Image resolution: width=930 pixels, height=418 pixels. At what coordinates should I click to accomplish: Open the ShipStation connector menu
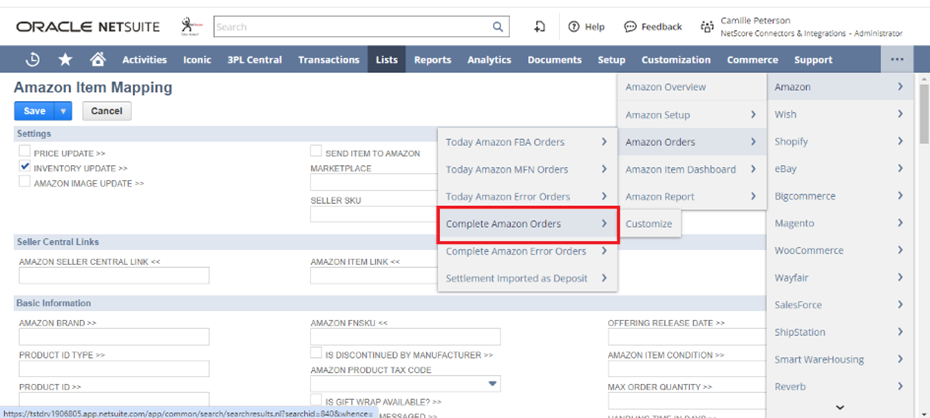click(x=840, y=333)
